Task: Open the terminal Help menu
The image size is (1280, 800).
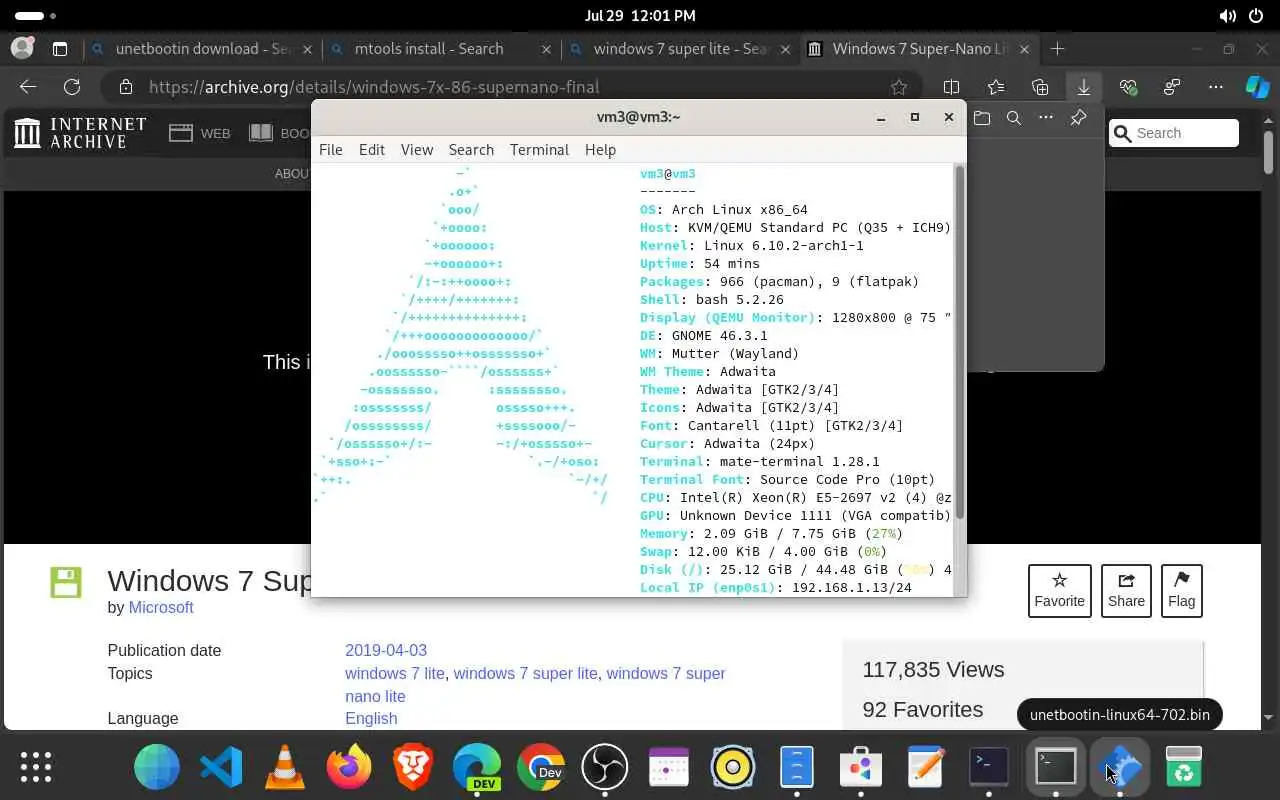Action: pos(600,149)
